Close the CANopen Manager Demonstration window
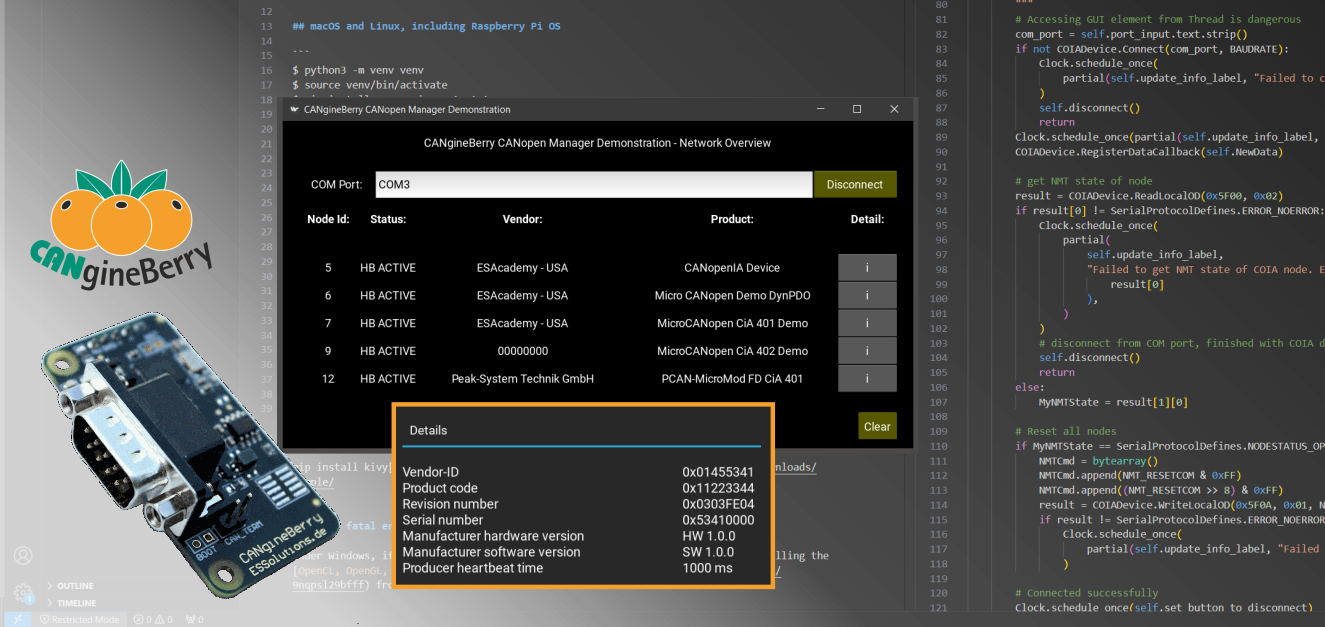Viewport: 1325px width, 627px height. [x=894, y=109]
